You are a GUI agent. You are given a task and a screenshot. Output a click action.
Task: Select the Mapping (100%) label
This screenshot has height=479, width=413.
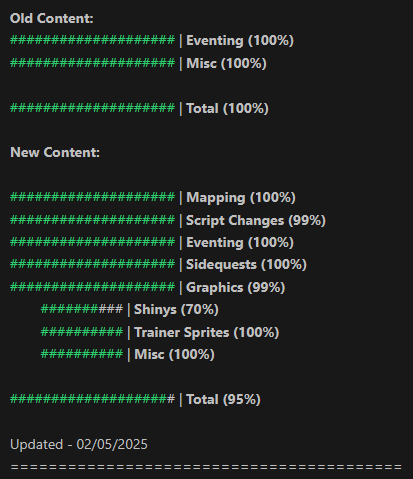coord(241,197)
